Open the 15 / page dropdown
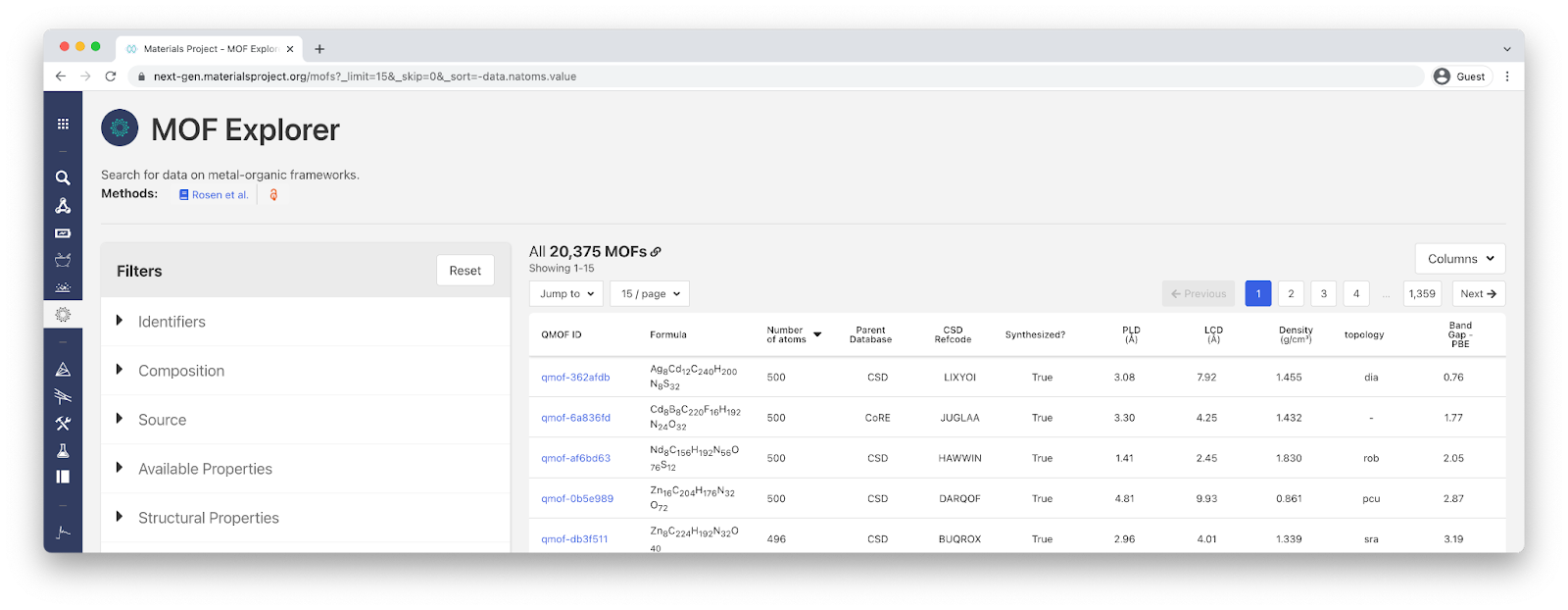The height and width of the screenshot is (610, 1568). tap(650, 293)
